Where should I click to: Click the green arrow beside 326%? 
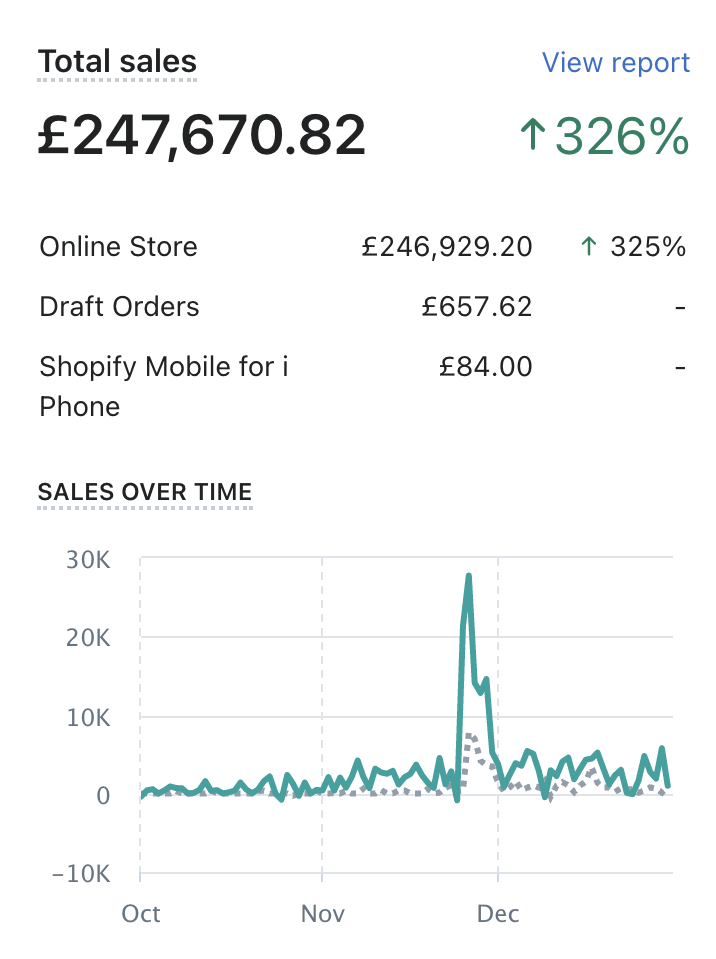click(x=533, y=135)
